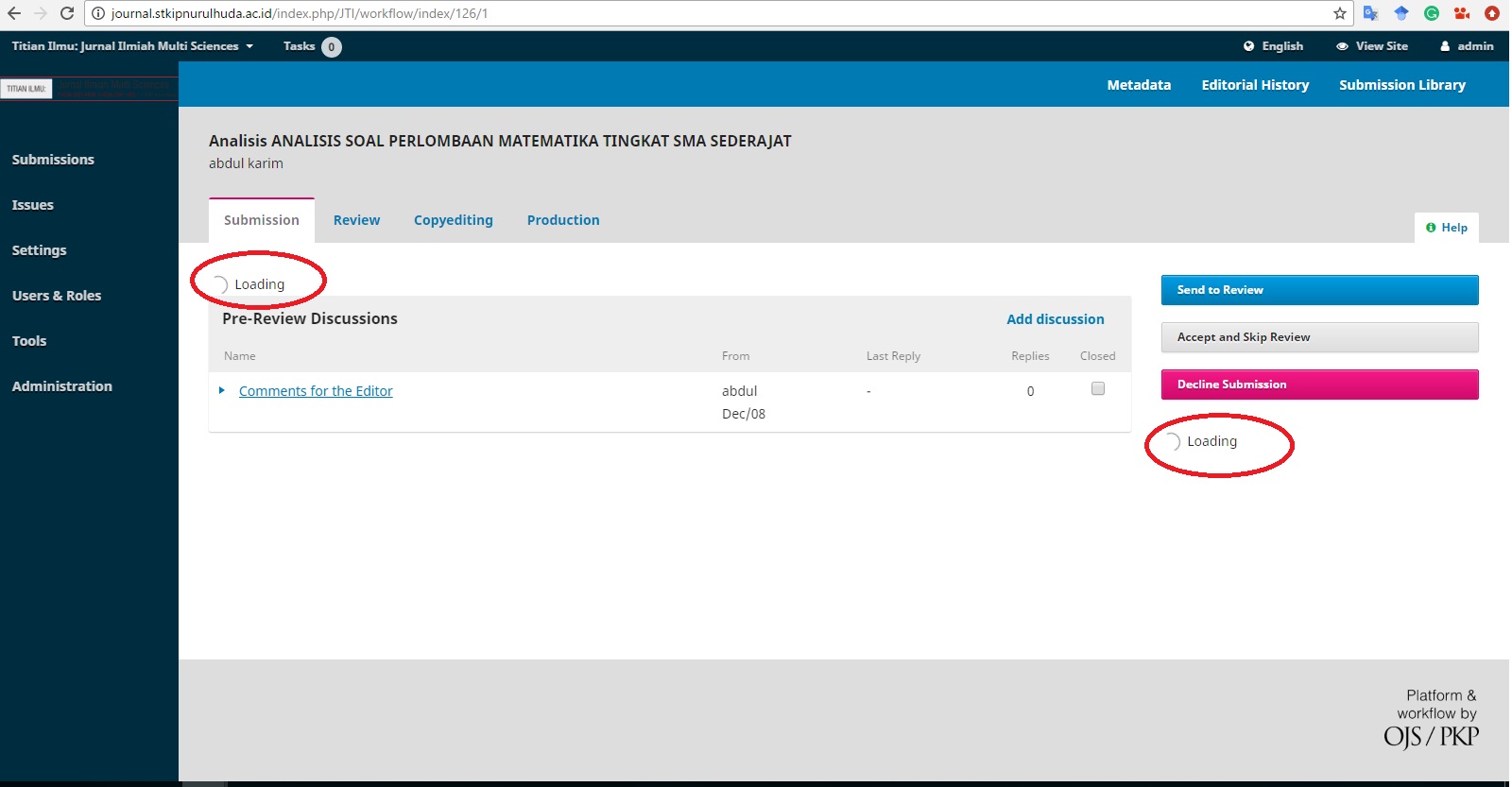Toggle the Closed checkbox for Comments discussion
The width and height of the screenshot is (1512, 787).
click(x=1097, y=388)
